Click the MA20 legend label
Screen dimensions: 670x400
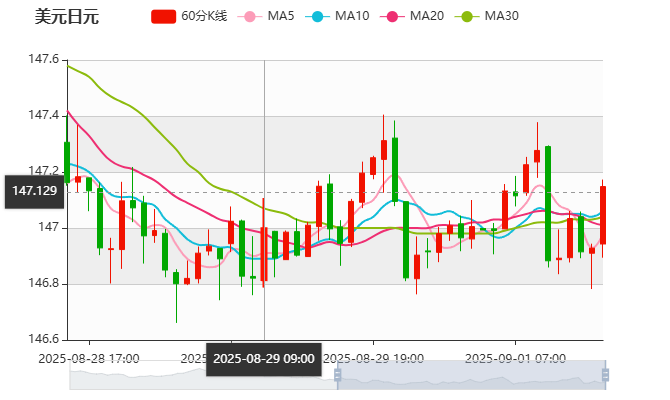427,16
